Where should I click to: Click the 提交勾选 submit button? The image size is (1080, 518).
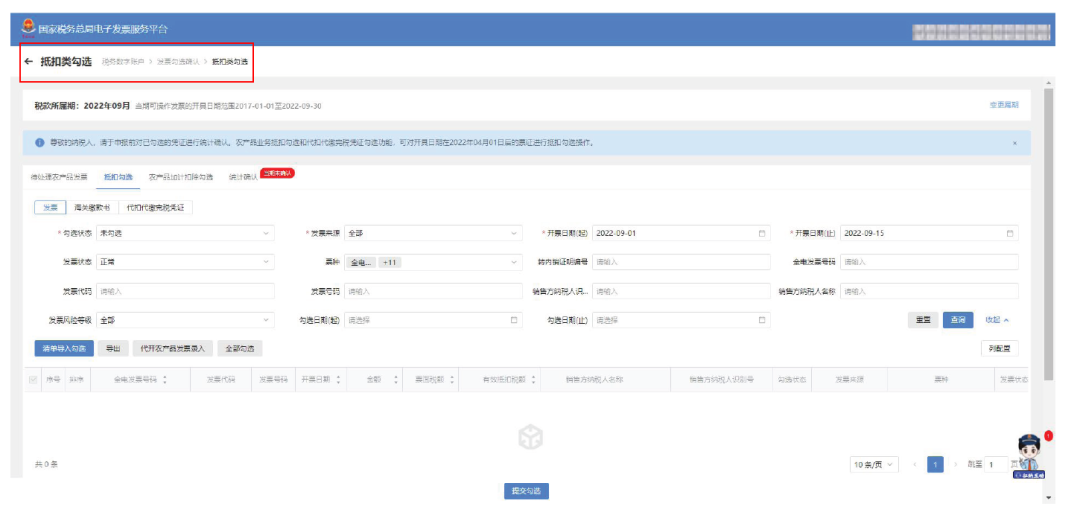[526, 491]
